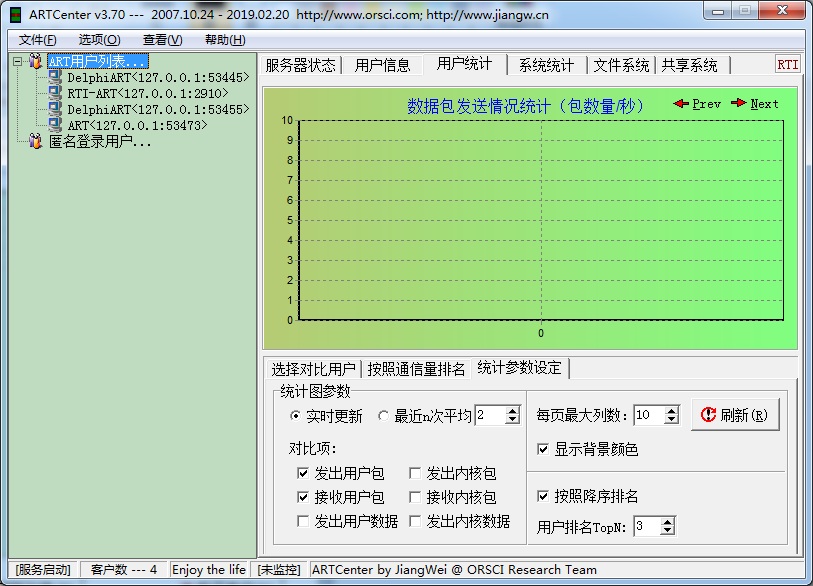The image size is (813, 586).
Task: Click the red Next arrow icon
Action: [x=739, y=103]
